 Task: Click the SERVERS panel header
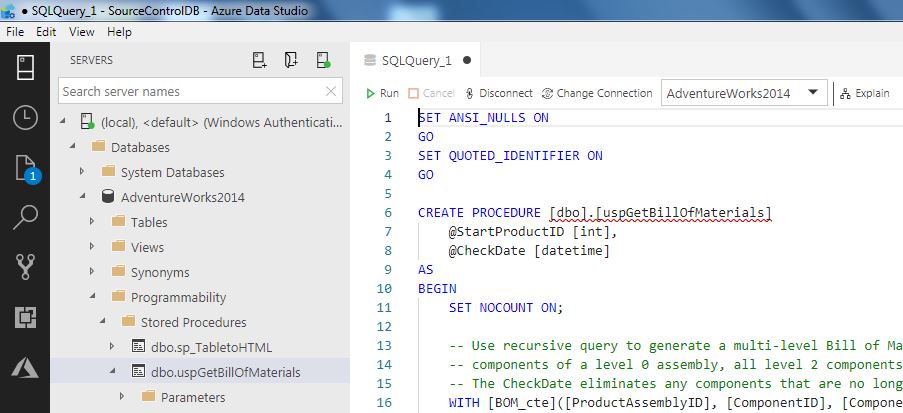point(92,60)
